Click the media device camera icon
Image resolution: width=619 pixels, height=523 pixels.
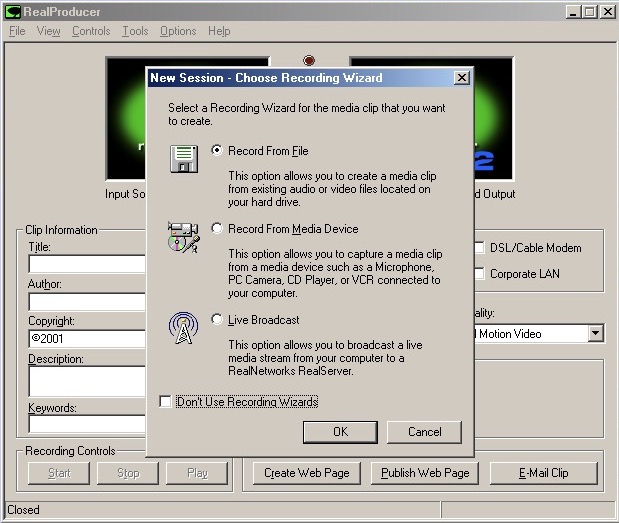point(184,238)
